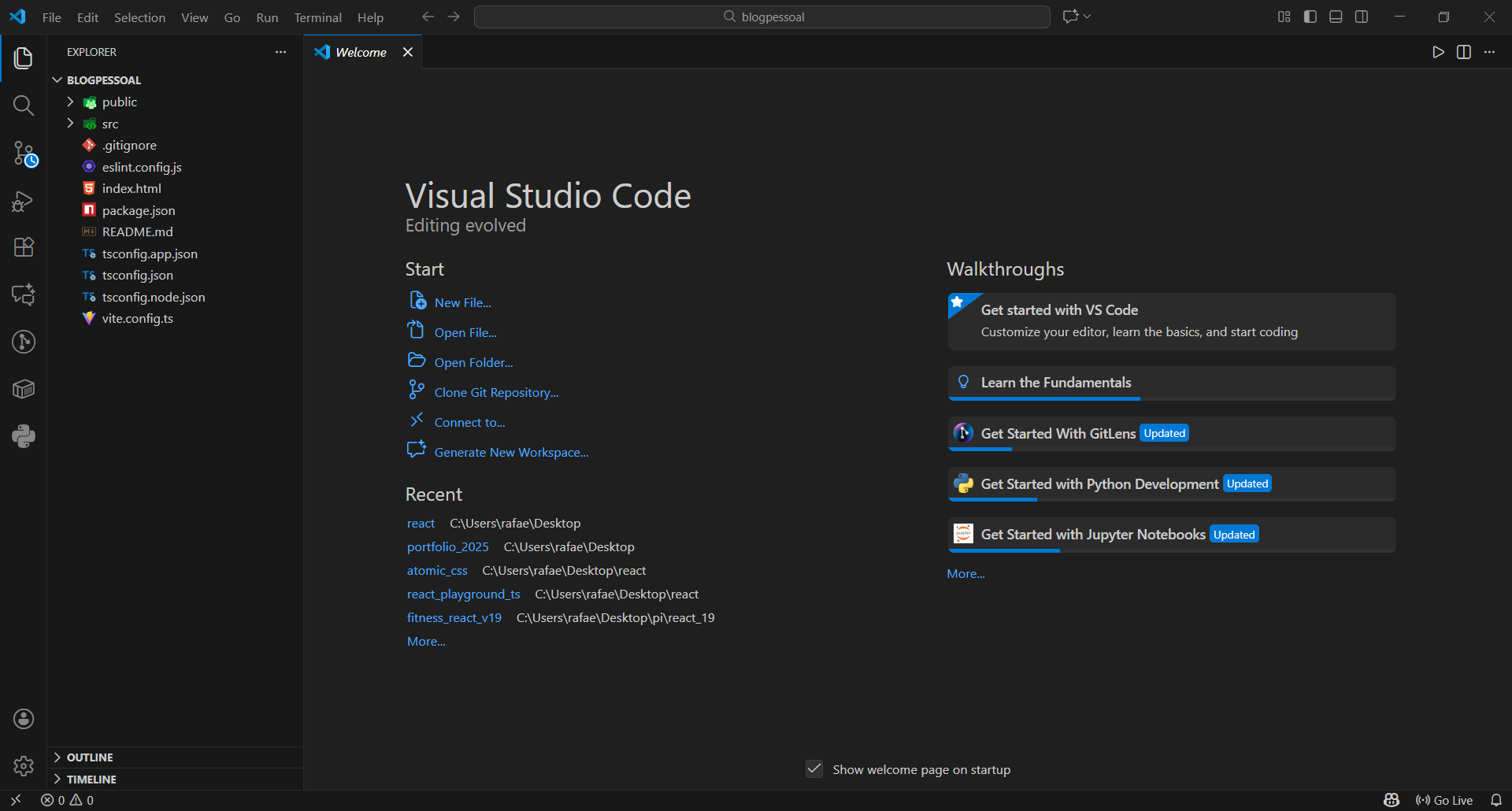
Task: Open recent project portfolio_2025
Action: (447, 547)
